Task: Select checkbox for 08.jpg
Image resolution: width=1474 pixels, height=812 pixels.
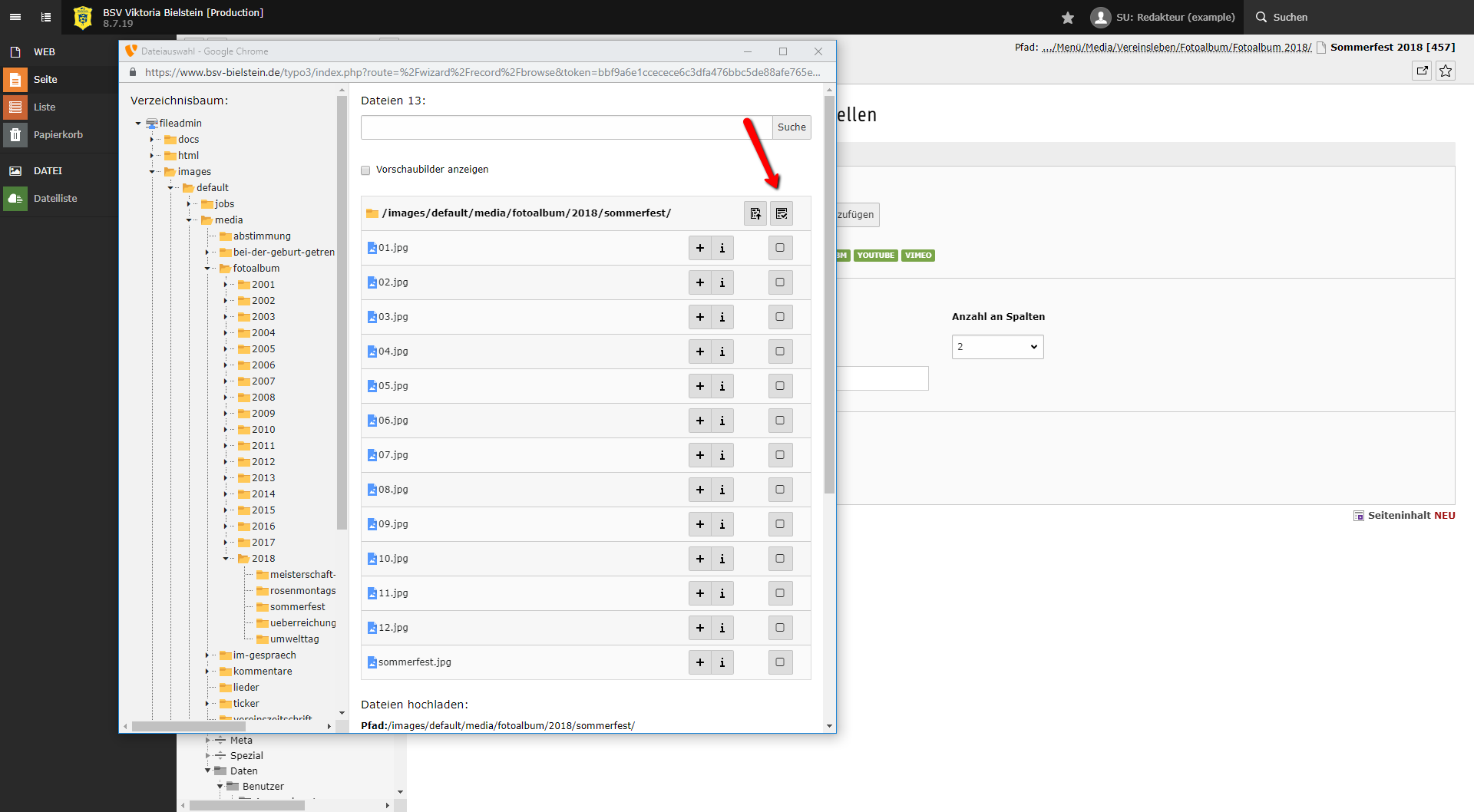Action: coord(780,490)
